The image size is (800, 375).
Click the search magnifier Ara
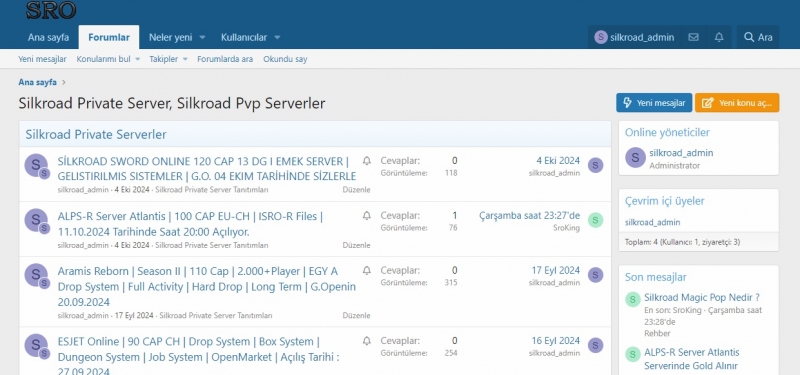(758, 37)
